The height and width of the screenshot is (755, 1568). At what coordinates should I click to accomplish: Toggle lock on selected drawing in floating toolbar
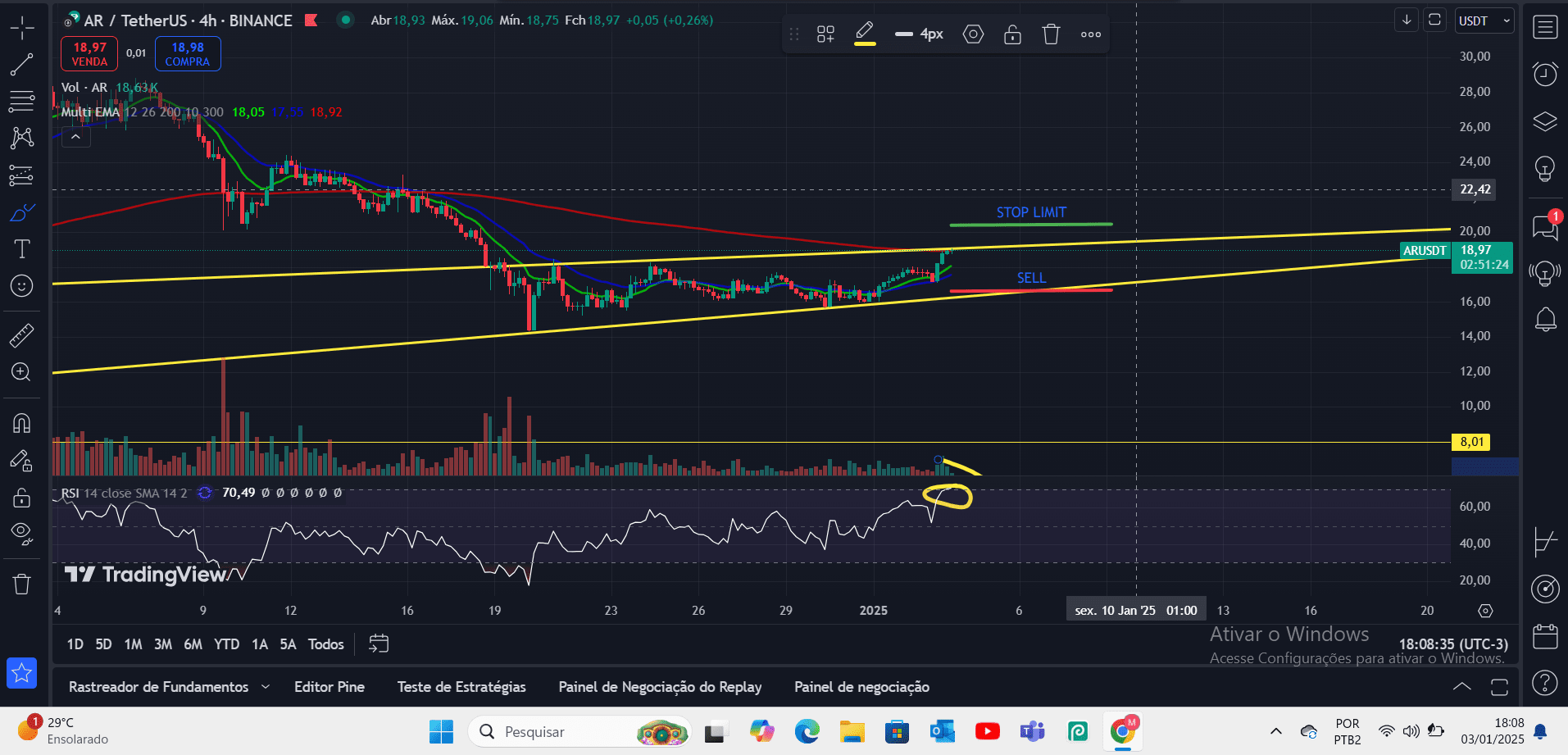pyautogui.click(x=1012, y=34)
